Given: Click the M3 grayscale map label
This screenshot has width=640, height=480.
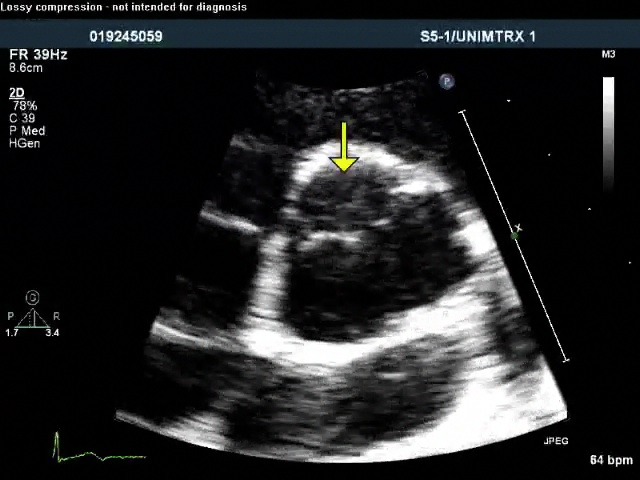Looking at the screenshot, I should tap(608, 55).
